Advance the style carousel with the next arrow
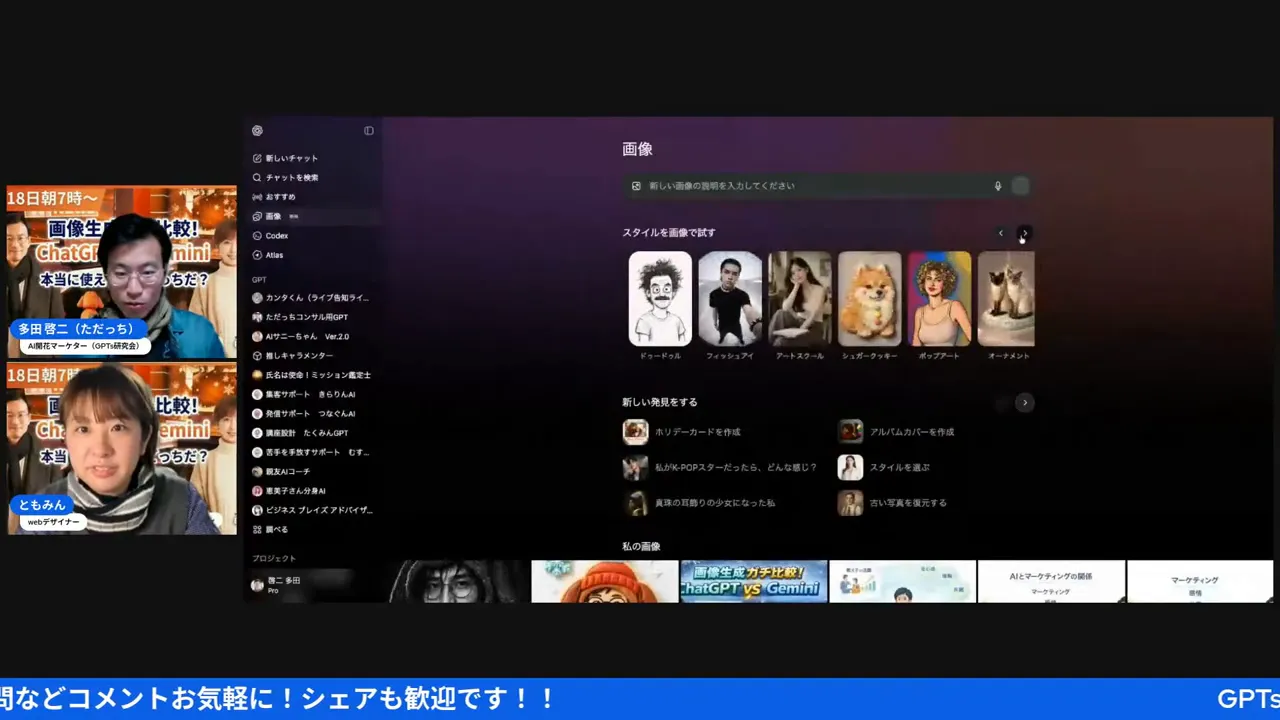The height and width of the screenshot is (720, 1280). (1023, 233)
